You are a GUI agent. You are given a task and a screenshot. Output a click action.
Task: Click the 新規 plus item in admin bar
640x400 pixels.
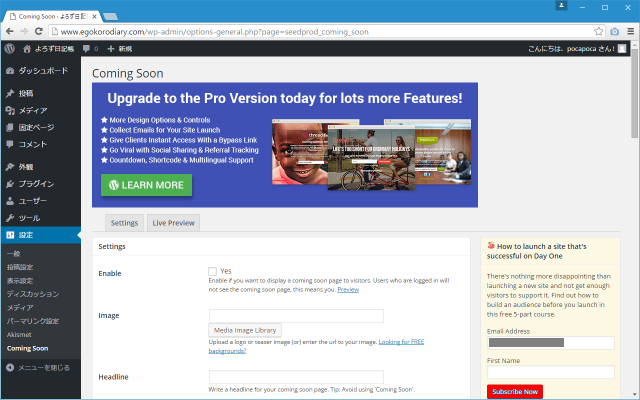coord(120,49)
